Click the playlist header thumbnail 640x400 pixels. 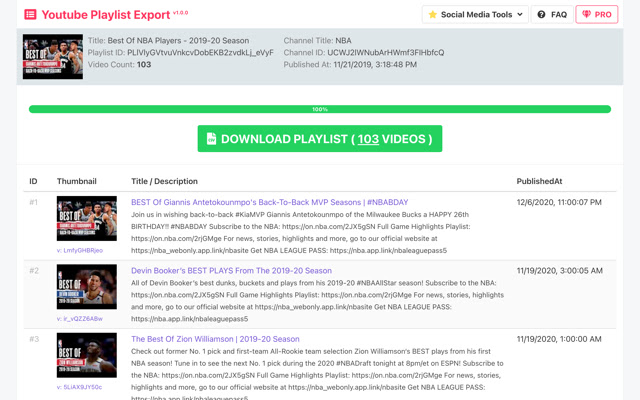point(53,56)
